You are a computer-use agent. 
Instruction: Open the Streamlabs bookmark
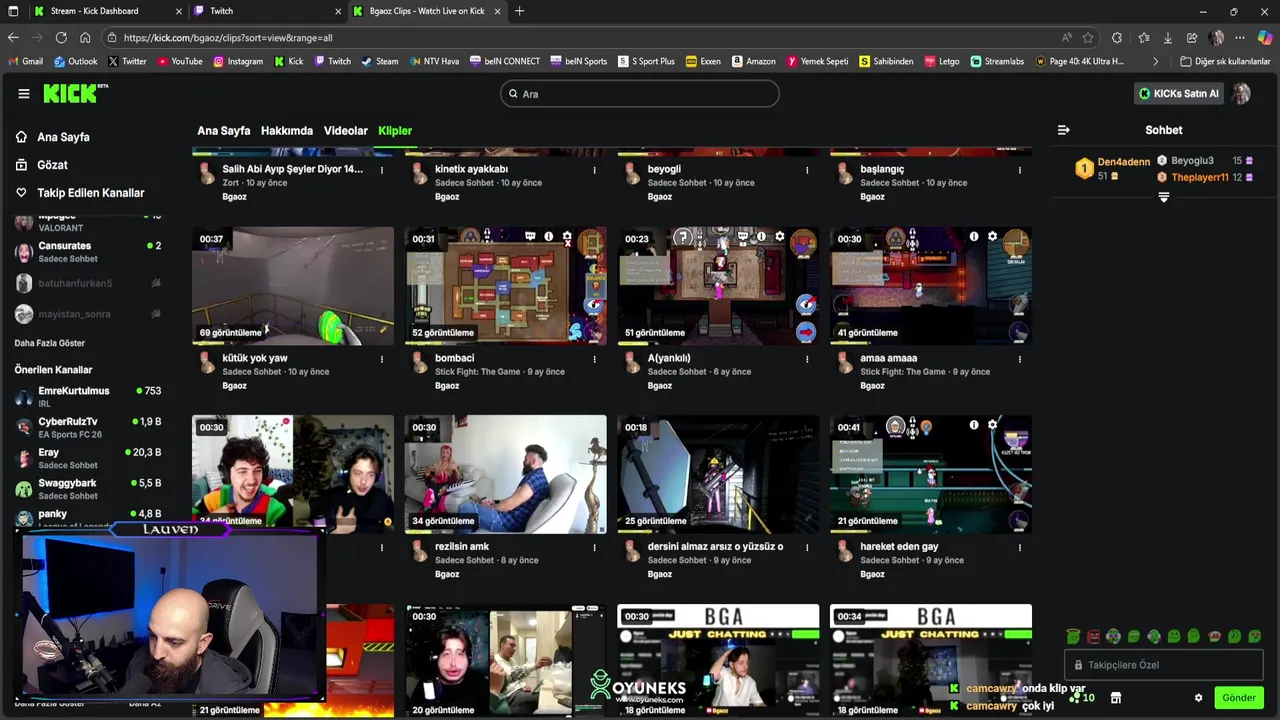pos(998,61)
